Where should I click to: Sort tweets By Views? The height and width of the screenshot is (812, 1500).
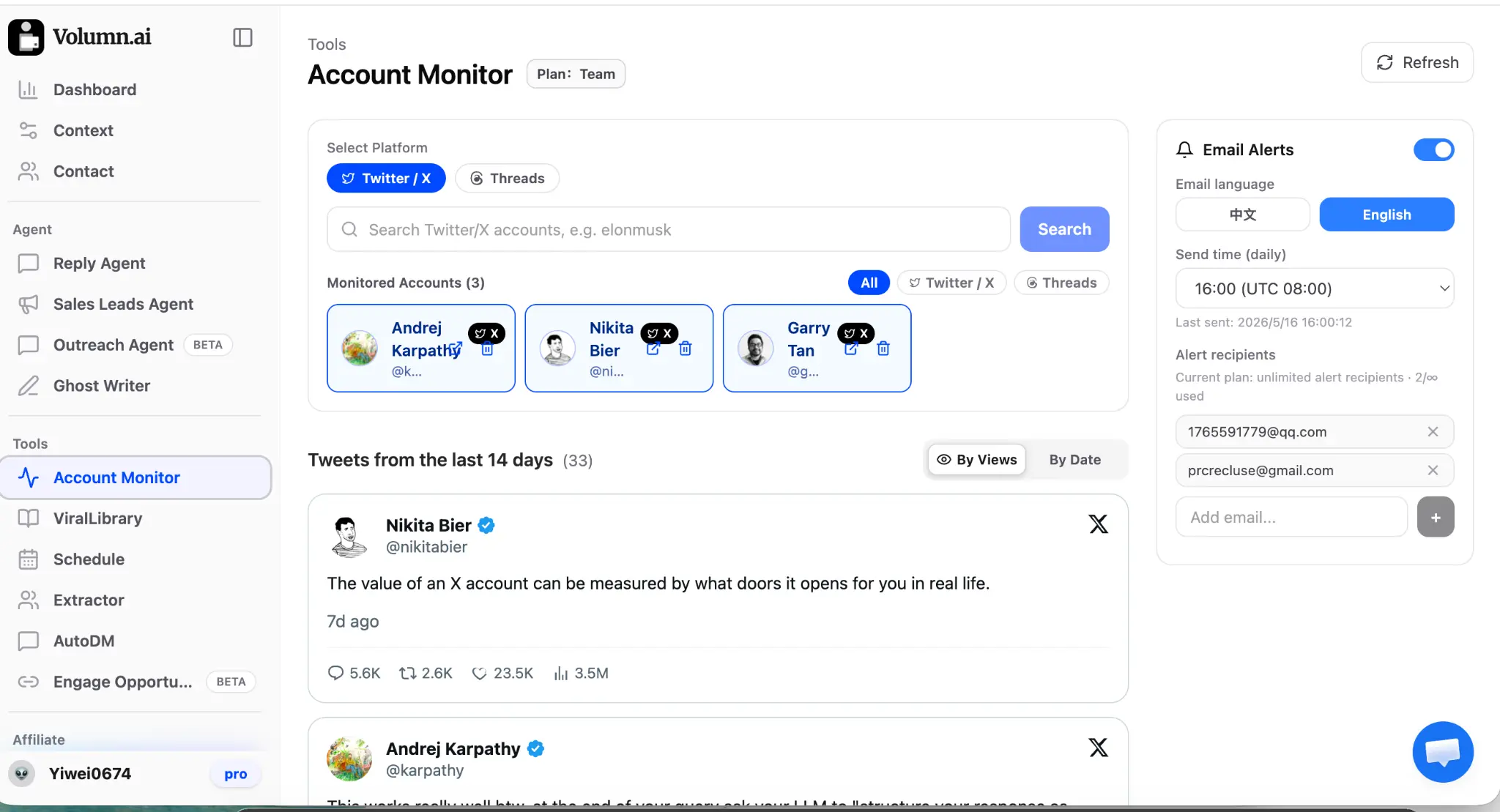[976, 459]
